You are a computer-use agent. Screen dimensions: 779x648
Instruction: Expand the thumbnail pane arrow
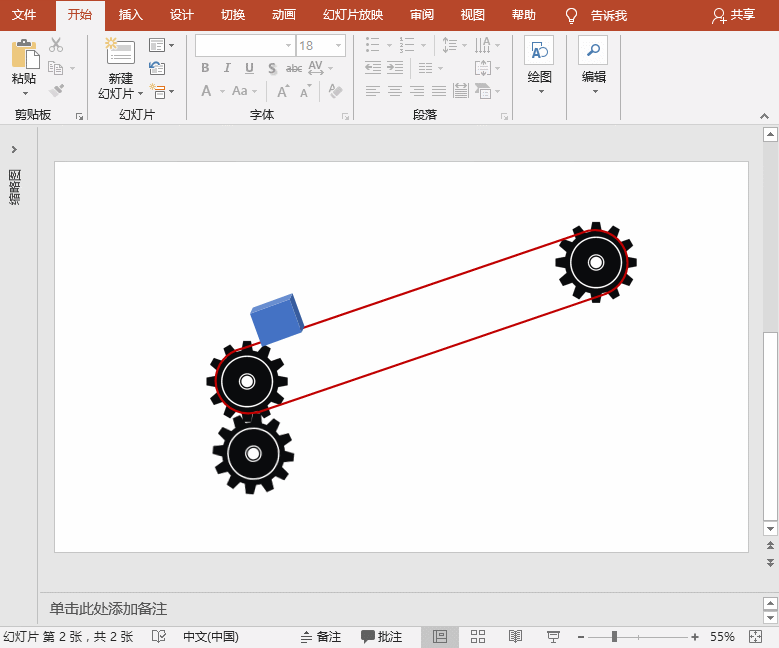(x=14, y=149)
